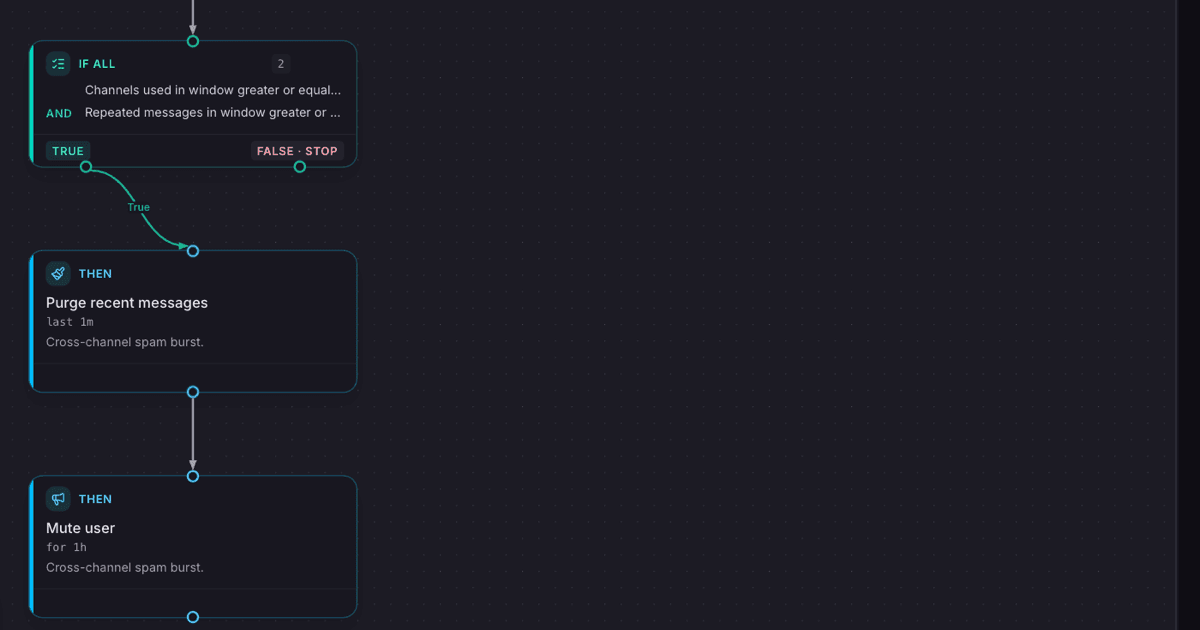The image size is (1200, 630).
Task: Click the 'True' edge label on connector
Action: coord(138,207)
